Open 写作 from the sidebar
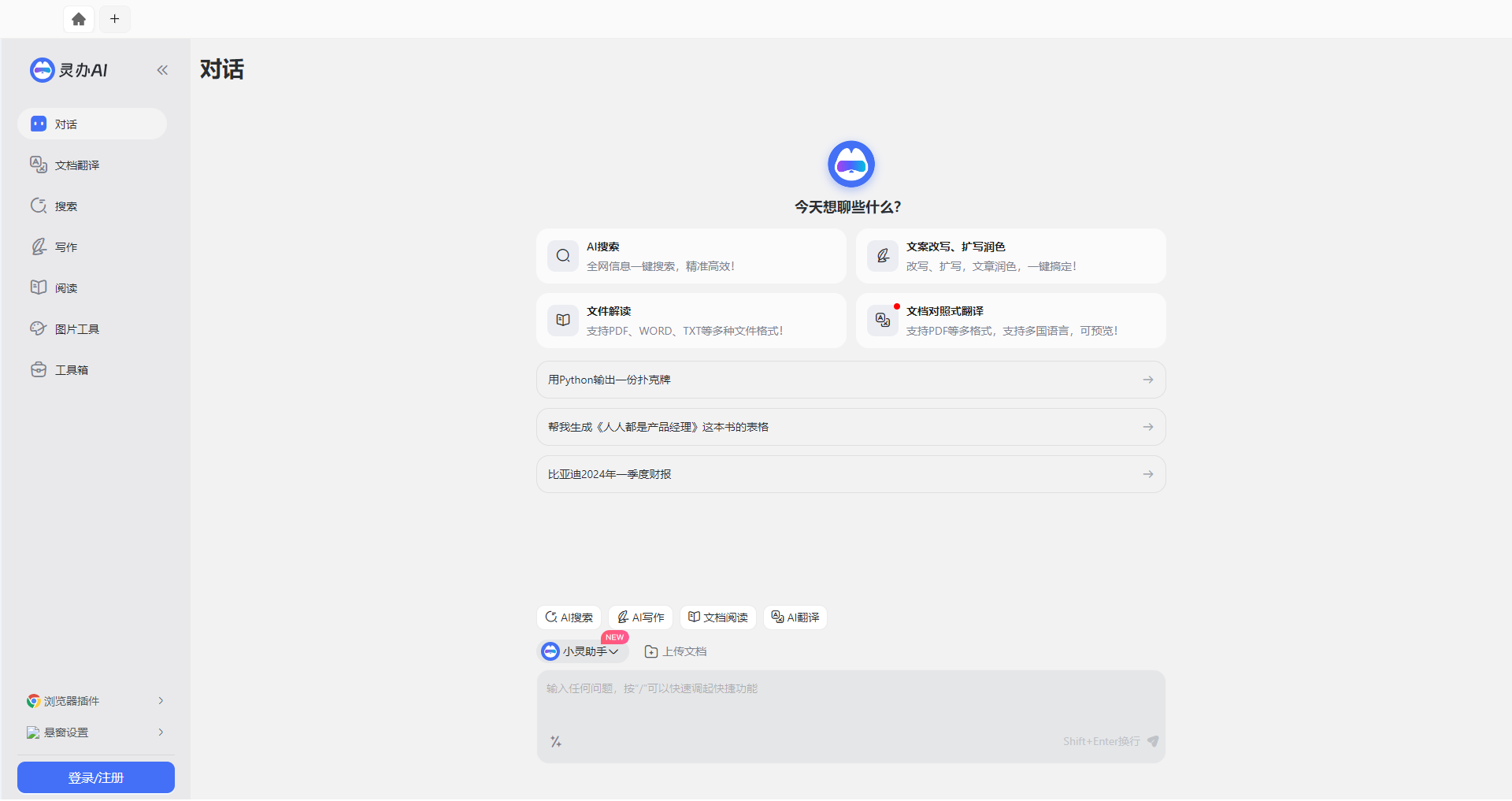This screenshot has height=801, width=1512. pyautogui.click(x=92, y=247)
